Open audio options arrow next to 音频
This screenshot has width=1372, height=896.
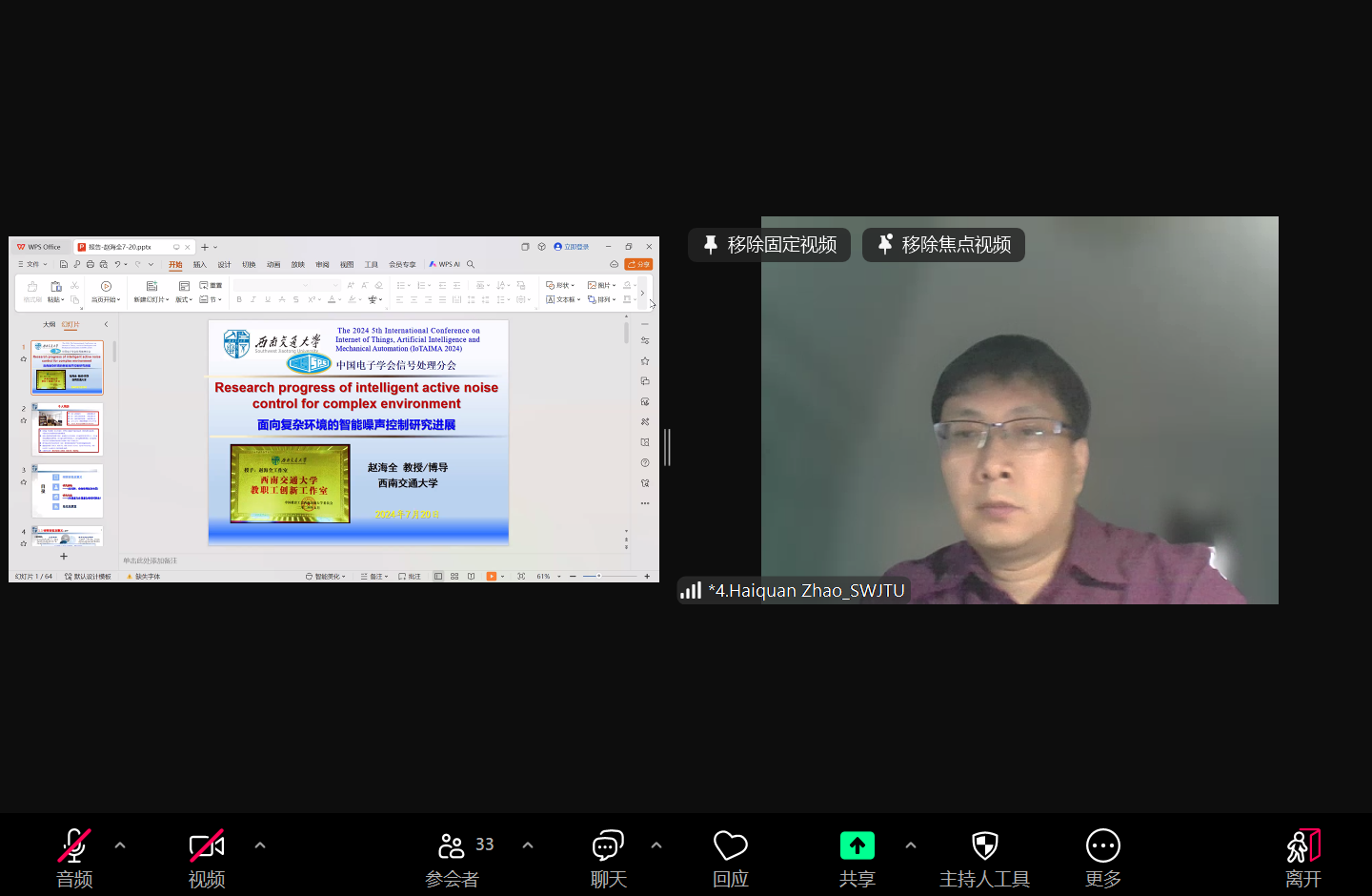[120, 845]
